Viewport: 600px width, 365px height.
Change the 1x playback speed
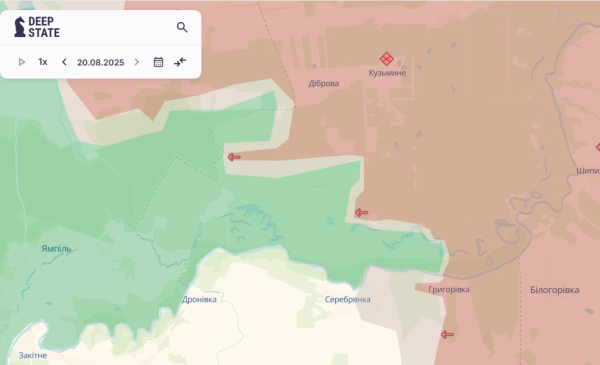click(x=43, y=62)
